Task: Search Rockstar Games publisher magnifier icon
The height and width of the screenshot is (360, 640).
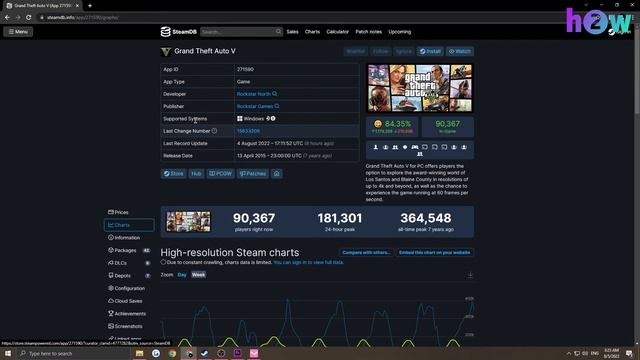Action: 277,106
